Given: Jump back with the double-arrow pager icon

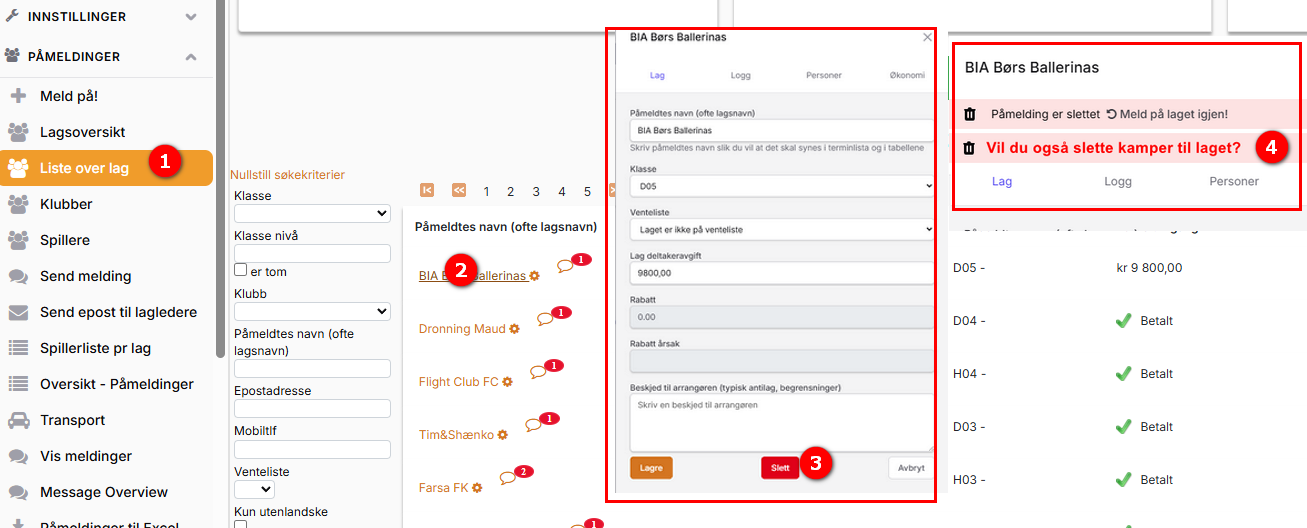Looking at the screenshot, I should pyautogui.click(x=459, y=190).
